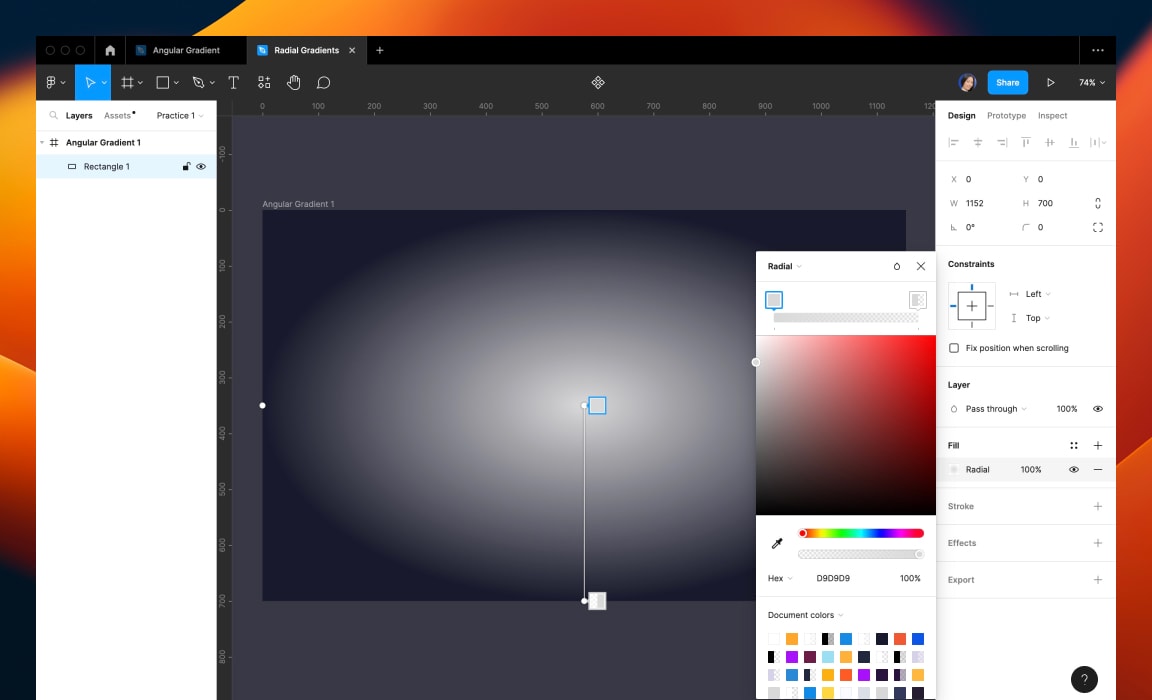Viewport: 1152px width, 700px height.
Task: Open the zoom level dropdown
Action: click(1089, 82)
